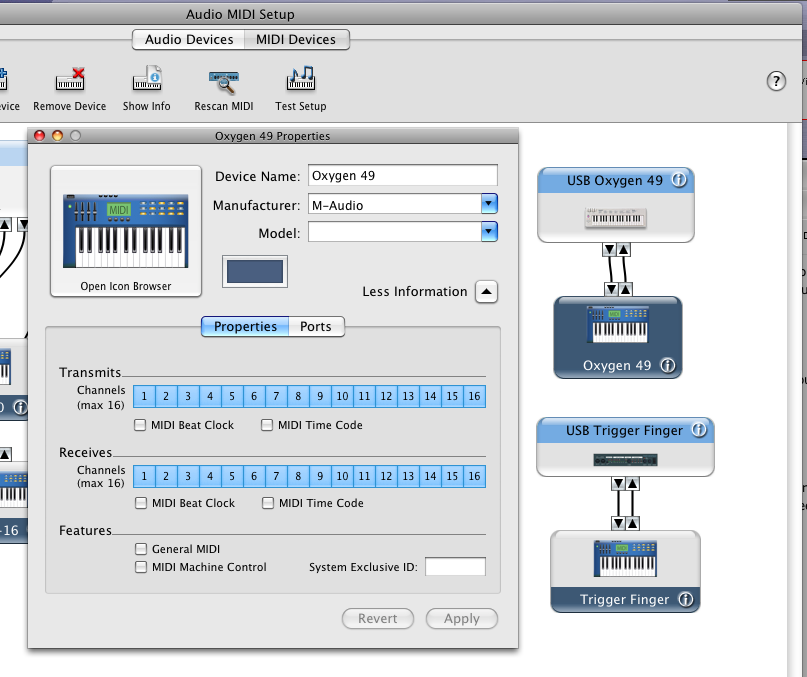Click USB Oxygen 49 down-arrow output port
807x677 pixels.
(609, 250)
